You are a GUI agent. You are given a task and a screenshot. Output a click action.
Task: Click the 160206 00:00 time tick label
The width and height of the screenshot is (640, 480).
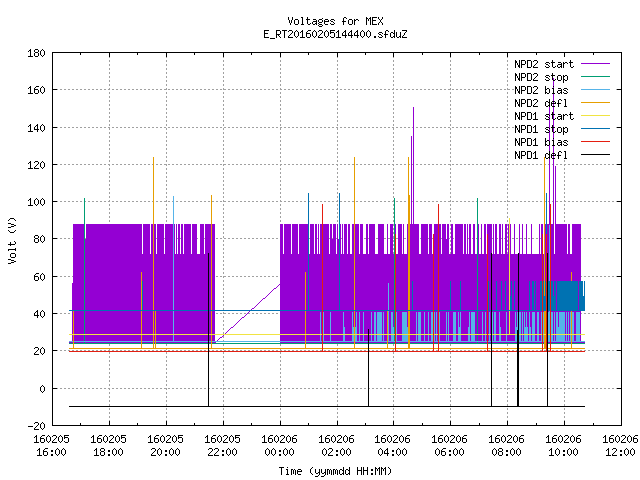click(280, 445)
